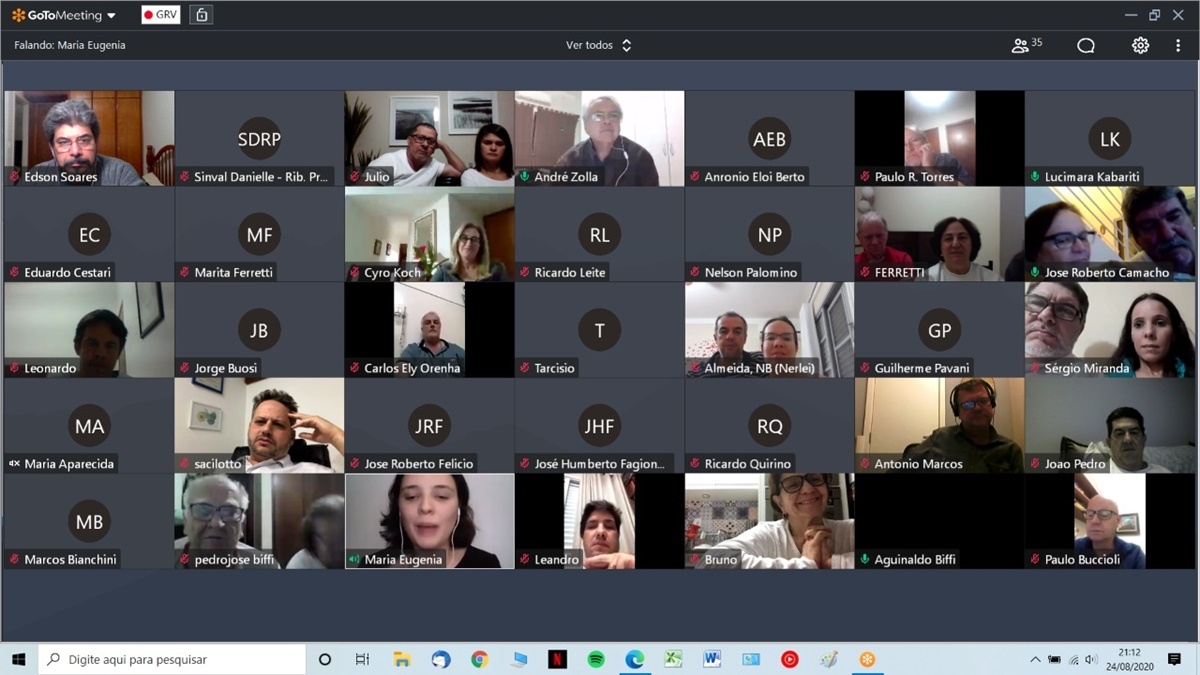
Task: Click André Zolla's green microphone icon
Action: pyautogui.click(x=524, y=177)
